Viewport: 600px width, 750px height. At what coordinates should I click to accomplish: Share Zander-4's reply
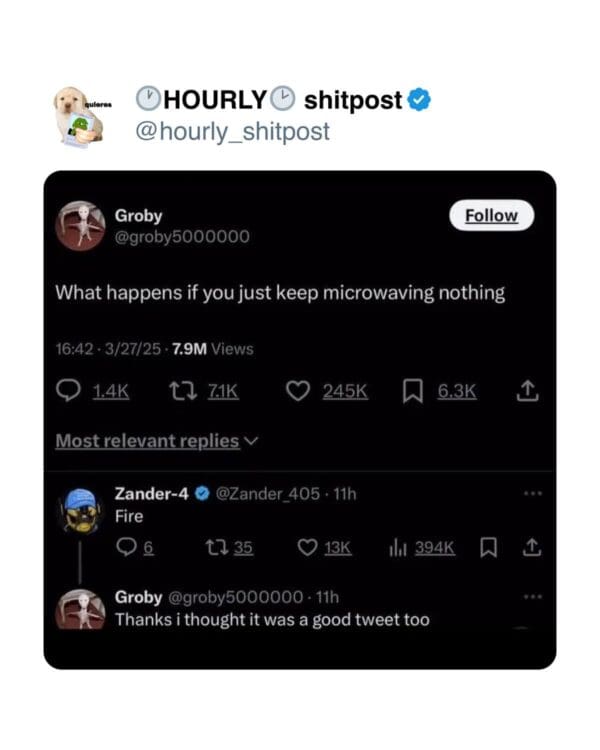tap(532, 547)
